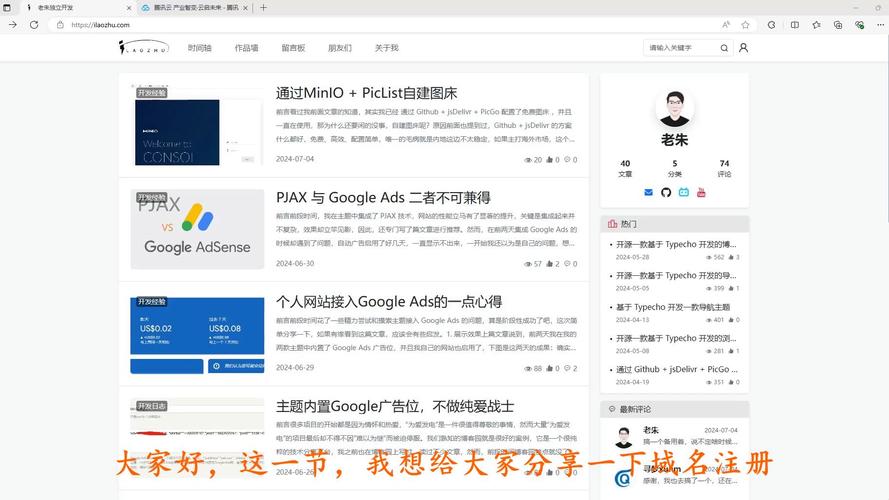Click the 5 分类 stat

675,168
